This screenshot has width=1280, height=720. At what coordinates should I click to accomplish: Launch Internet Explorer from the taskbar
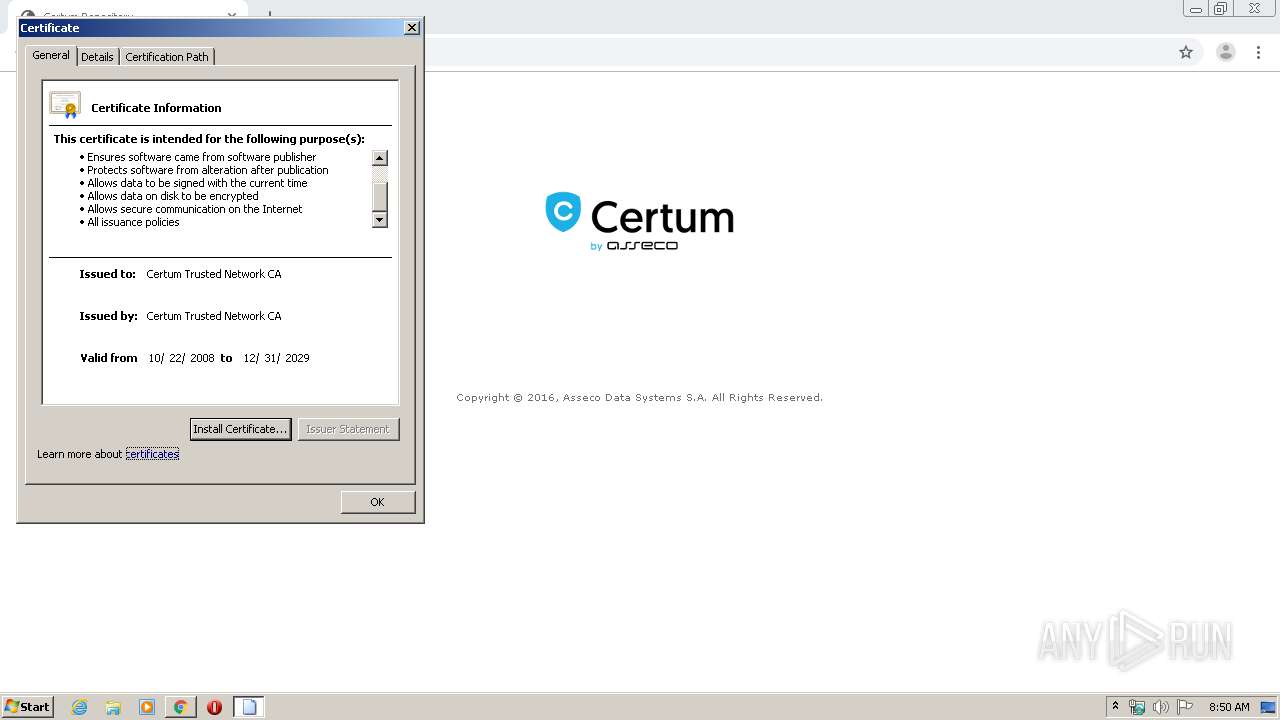tap(80, 707)
